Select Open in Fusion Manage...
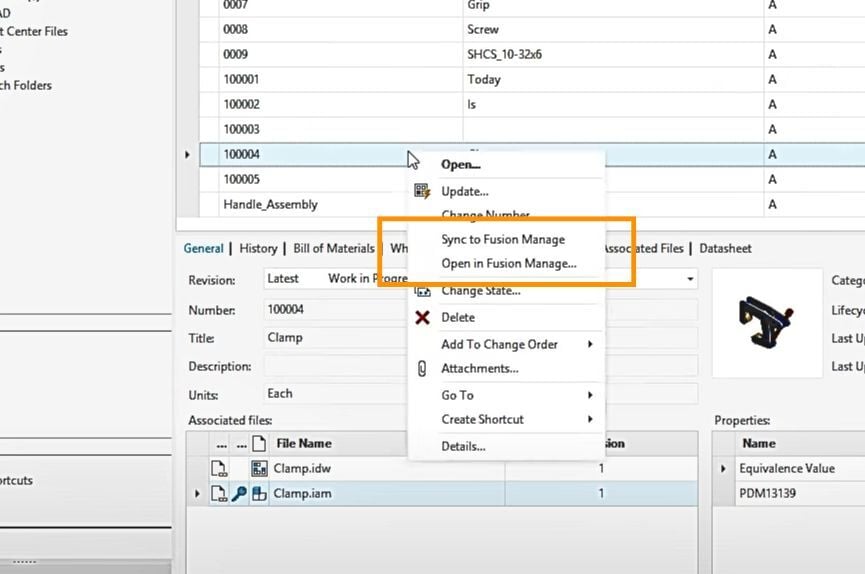Image resolution: width=865 pixels, height=574 pixels. click(x=509, y=264)
